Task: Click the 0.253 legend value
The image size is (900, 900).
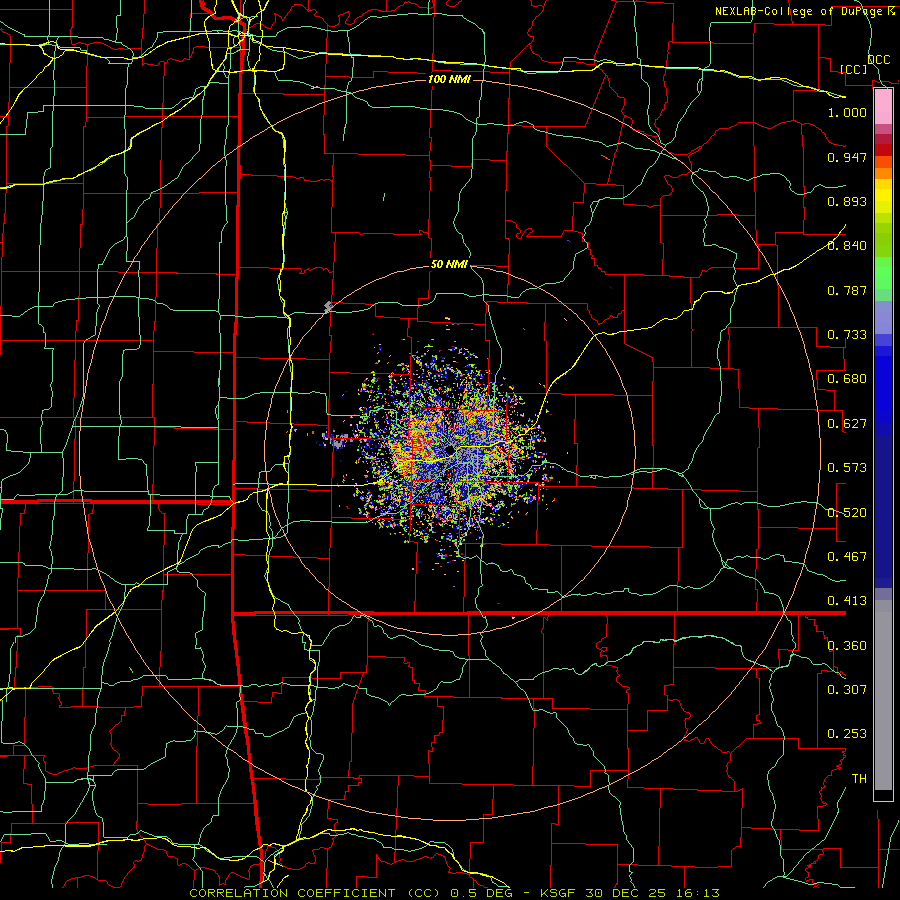Action: pyautogui.click(x=847, y=734)
